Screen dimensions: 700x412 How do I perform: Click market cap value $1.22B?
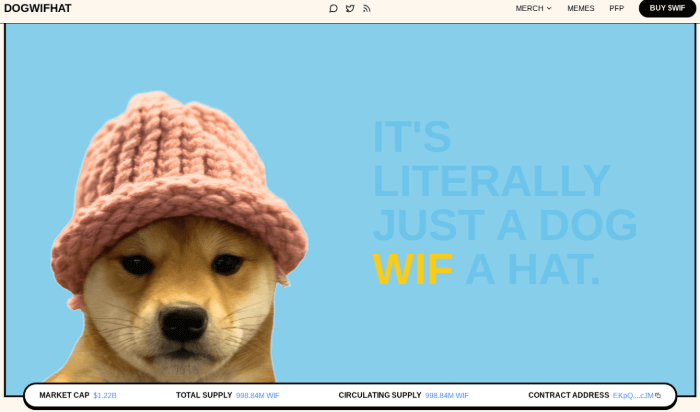coord(105,395)
